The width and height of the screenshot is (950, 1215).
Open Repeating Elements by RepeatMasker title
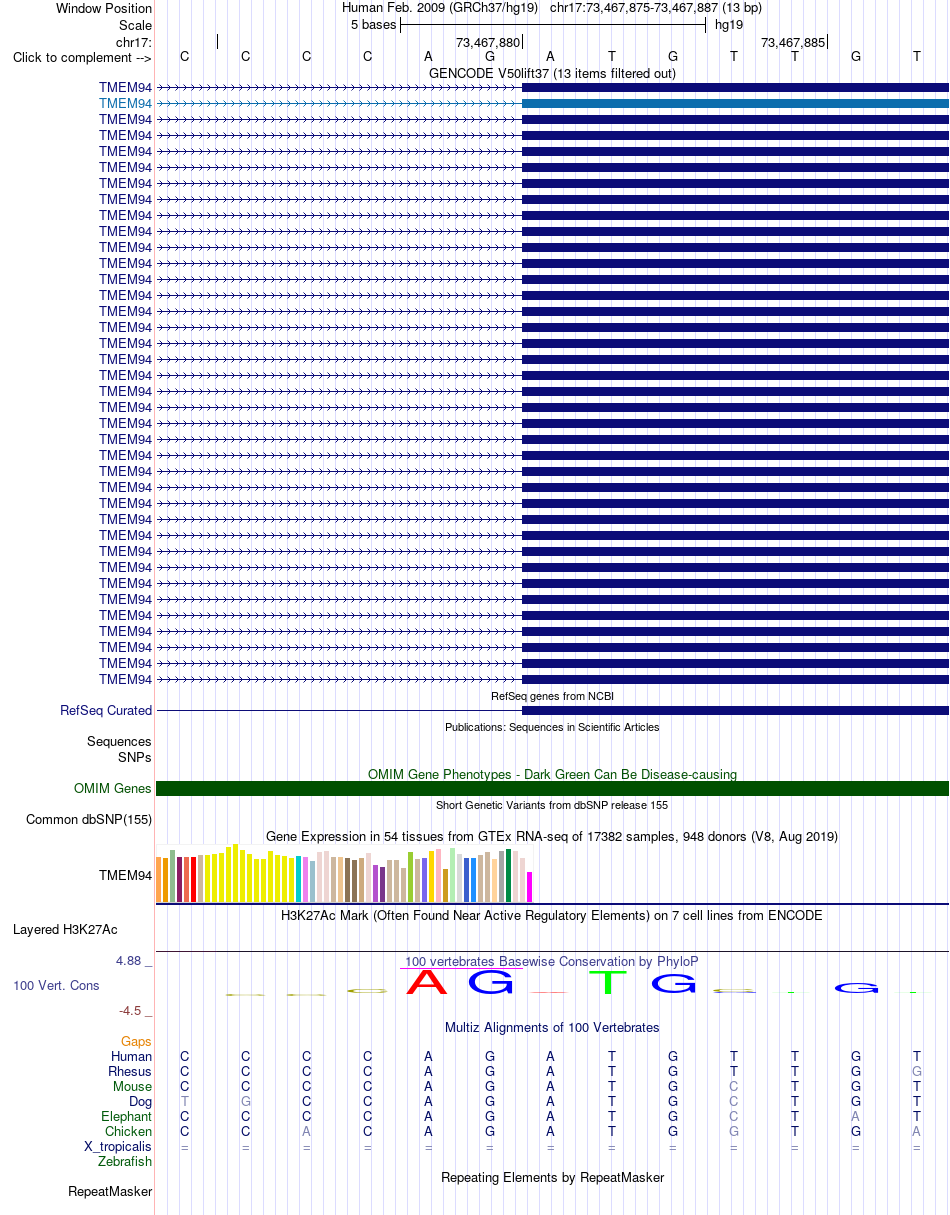(552, 1177)
